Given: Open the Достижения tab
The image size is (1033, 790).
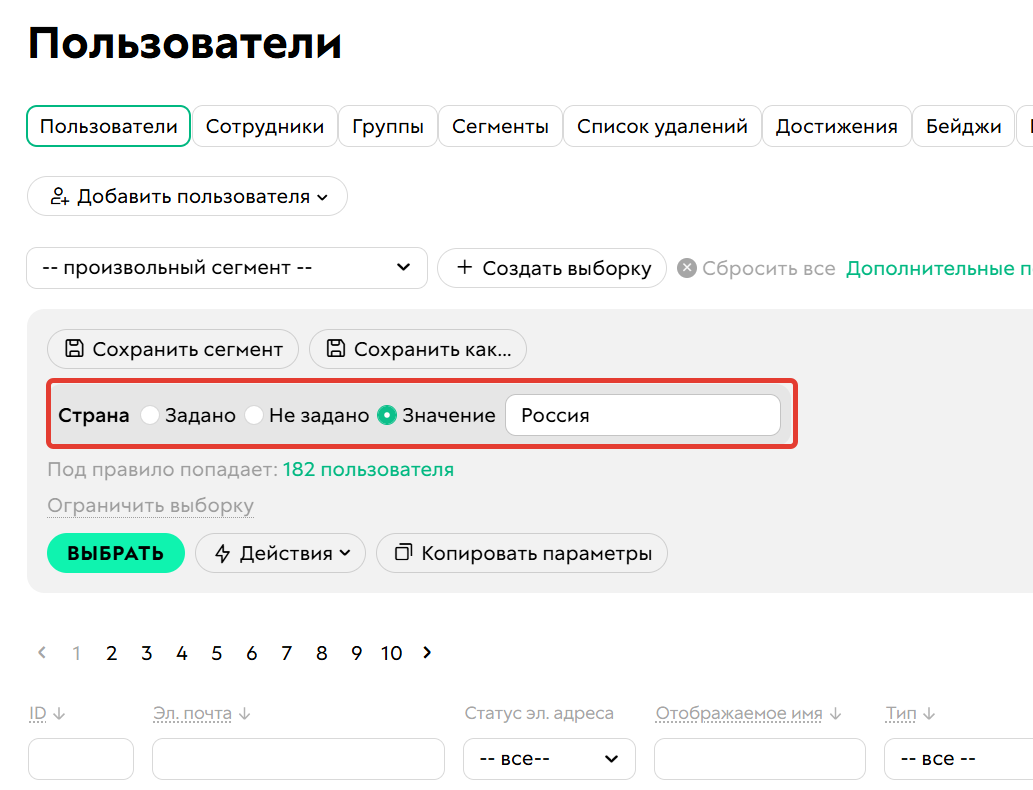Looking at the screenshot, I should (x=836, y=126).
